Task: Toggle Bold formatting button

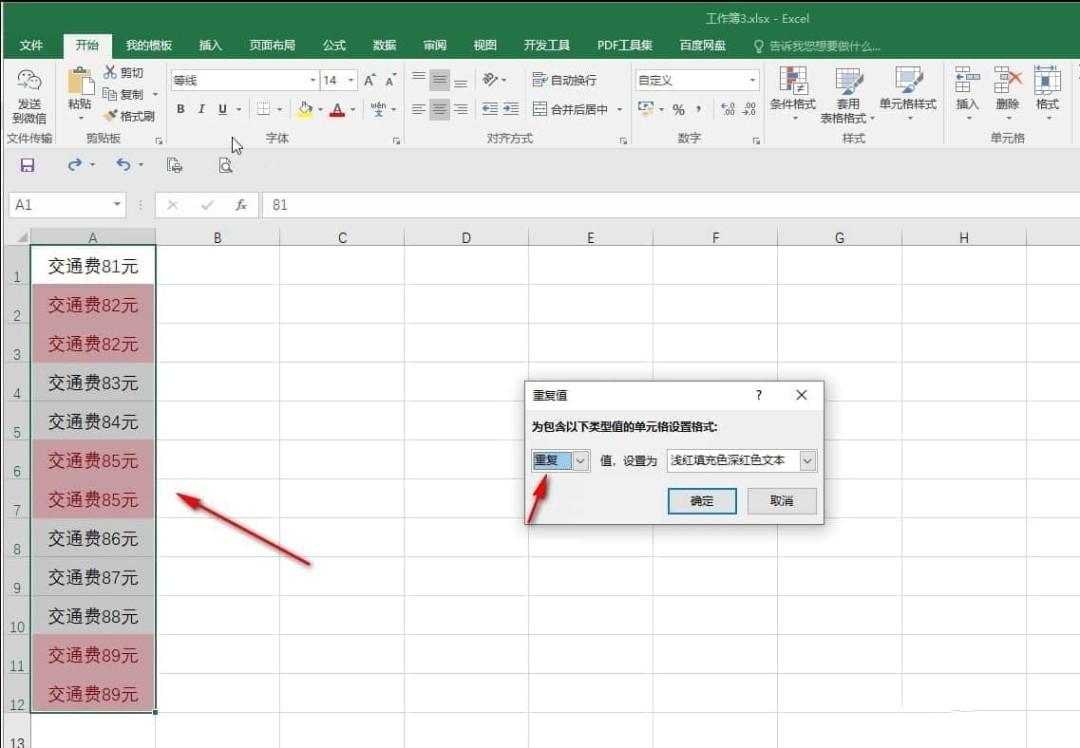Action: pos(180,109)
